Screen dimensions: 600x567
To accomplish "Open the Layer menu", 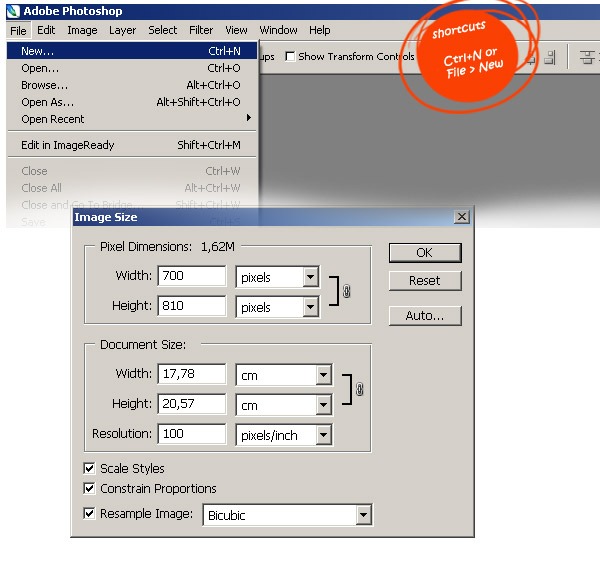I will 122,30.
